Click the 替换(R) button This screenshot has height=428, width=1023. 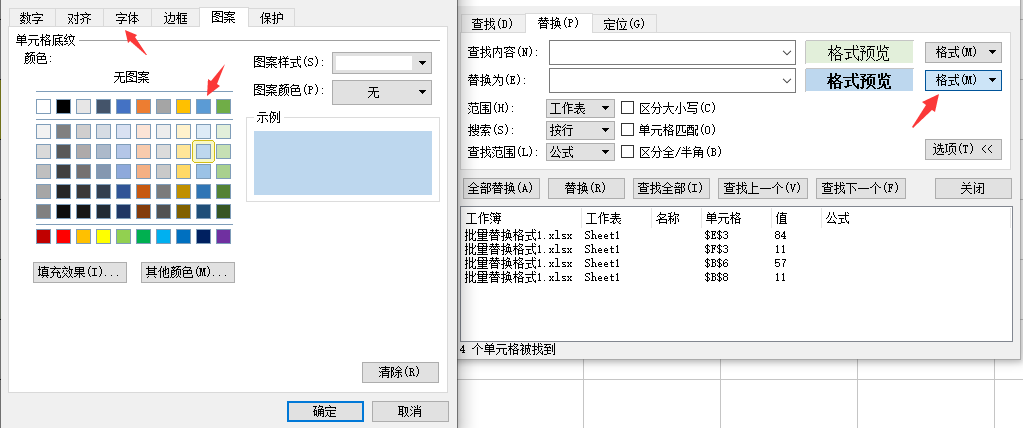(586, 189)
